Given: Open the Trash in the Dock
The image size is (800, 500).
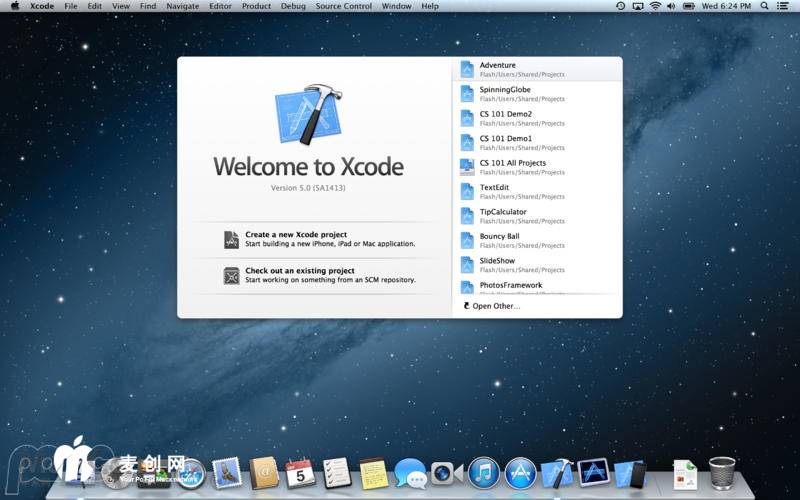Looking at the screenshot, I should point(722,472).
